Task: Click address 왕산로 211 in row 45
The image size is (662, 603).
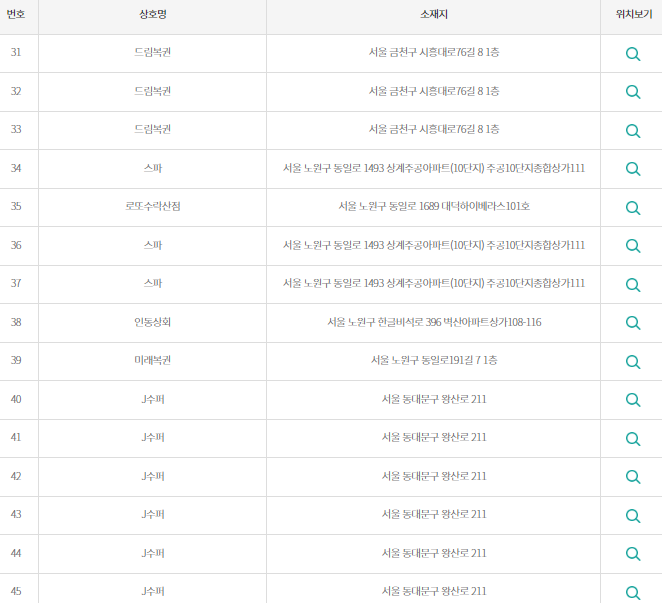Action: point(464,591)
